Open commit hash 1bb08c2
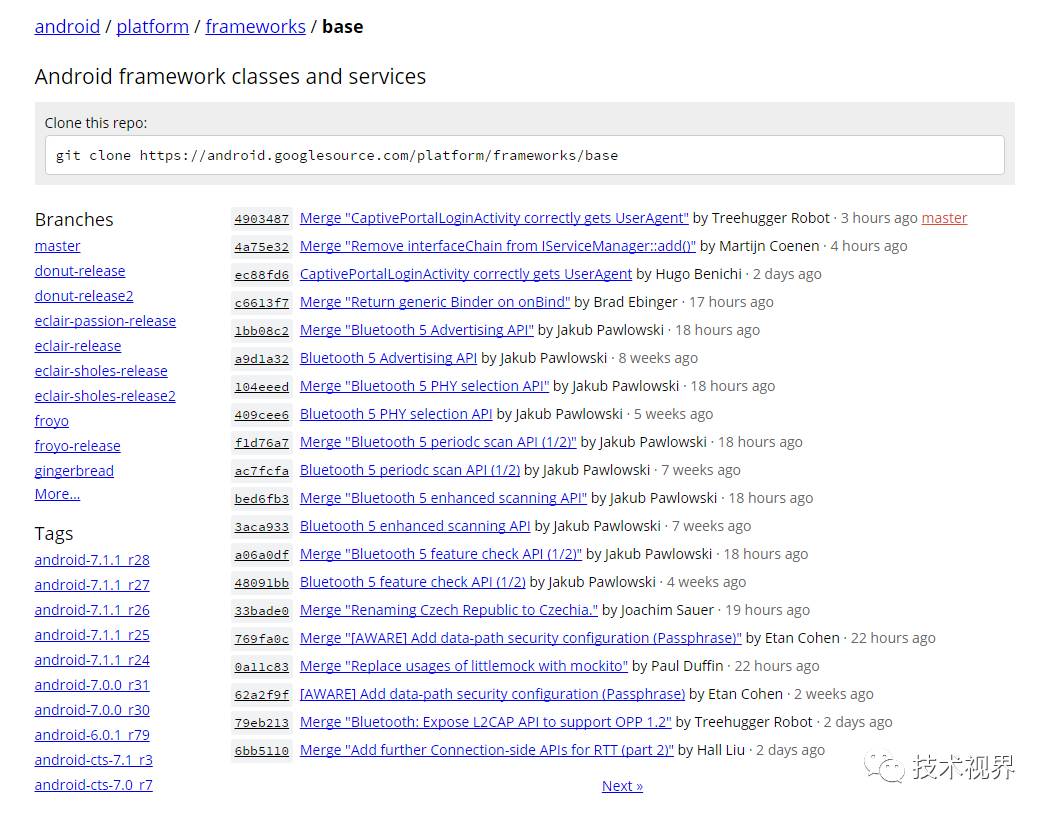This screenshot has height=814, width=1050. (262, 331)
